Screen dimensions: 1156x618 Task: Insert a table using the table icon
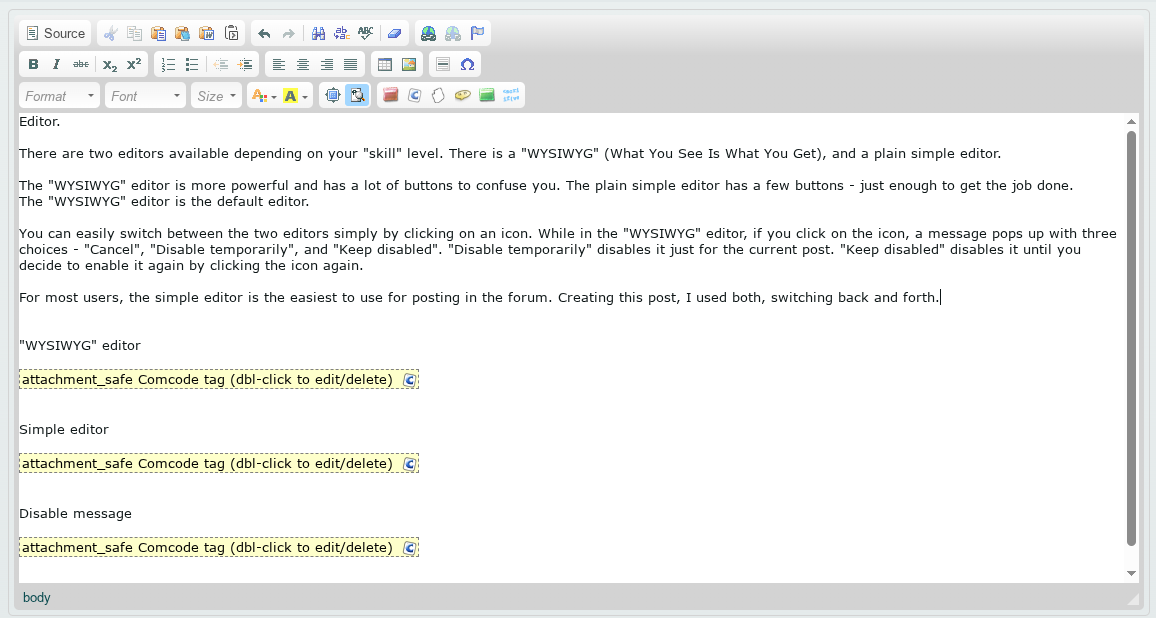click(x=384, y=65)
